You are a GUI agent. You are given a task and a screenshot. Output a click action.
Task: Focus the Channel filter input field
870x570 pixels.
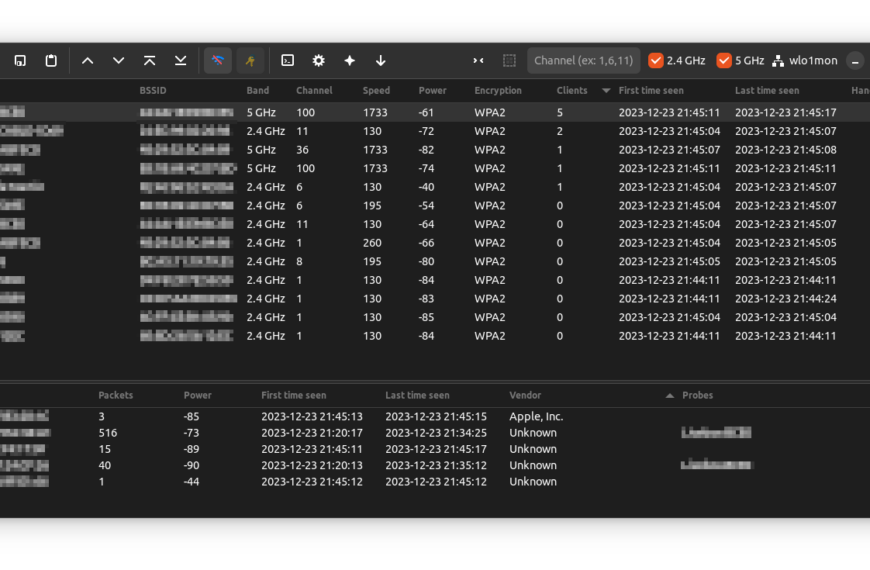pos(584,60)
